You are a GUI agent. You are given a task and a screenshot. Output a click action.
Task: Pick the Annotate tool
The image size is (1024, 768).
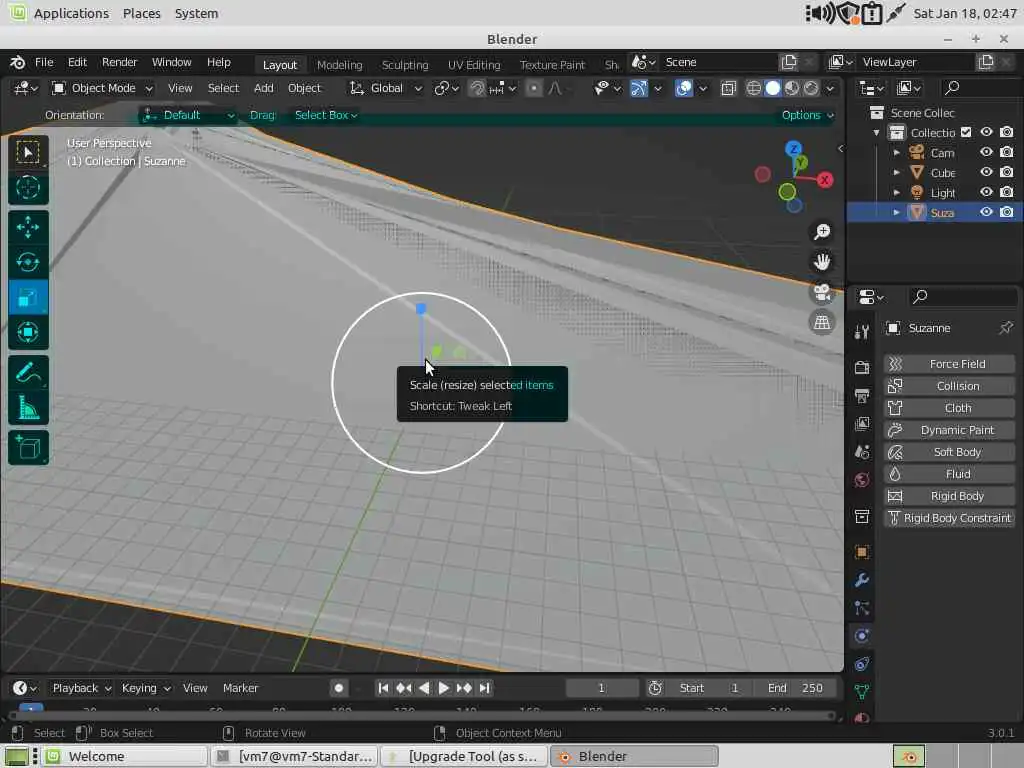point(27,373)
